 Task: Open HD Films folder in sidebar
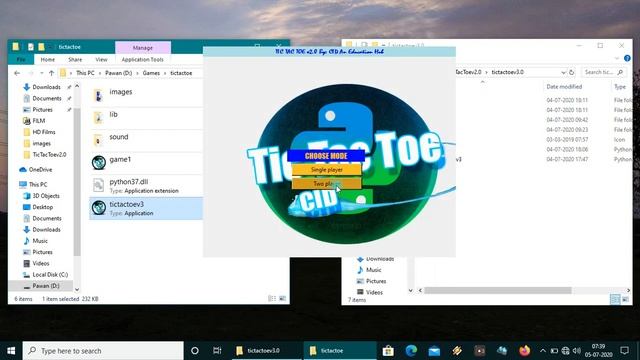click(x=44, y=132)
